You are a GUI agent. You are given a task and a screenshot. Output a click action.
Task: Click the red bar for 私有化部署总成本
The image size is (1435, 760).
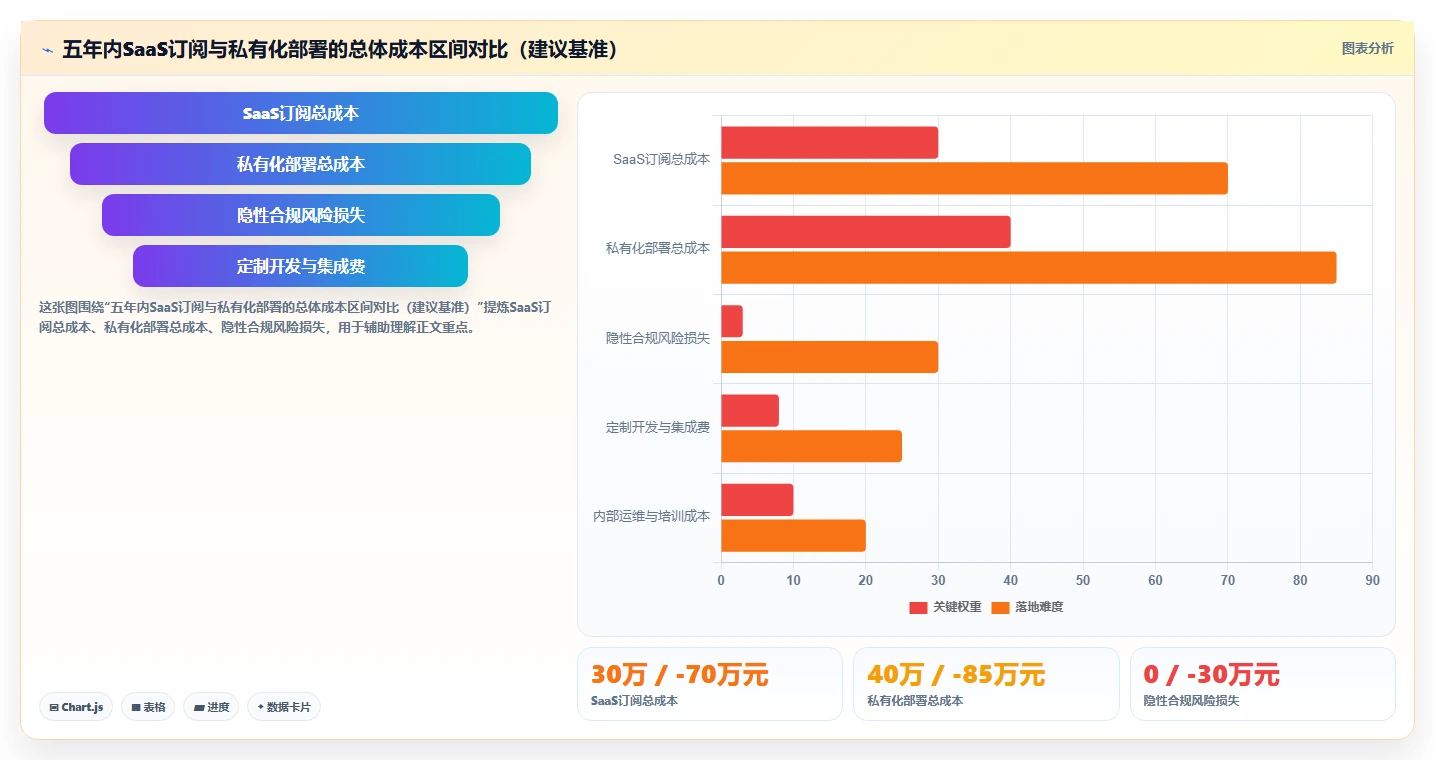tap(866, 232)
